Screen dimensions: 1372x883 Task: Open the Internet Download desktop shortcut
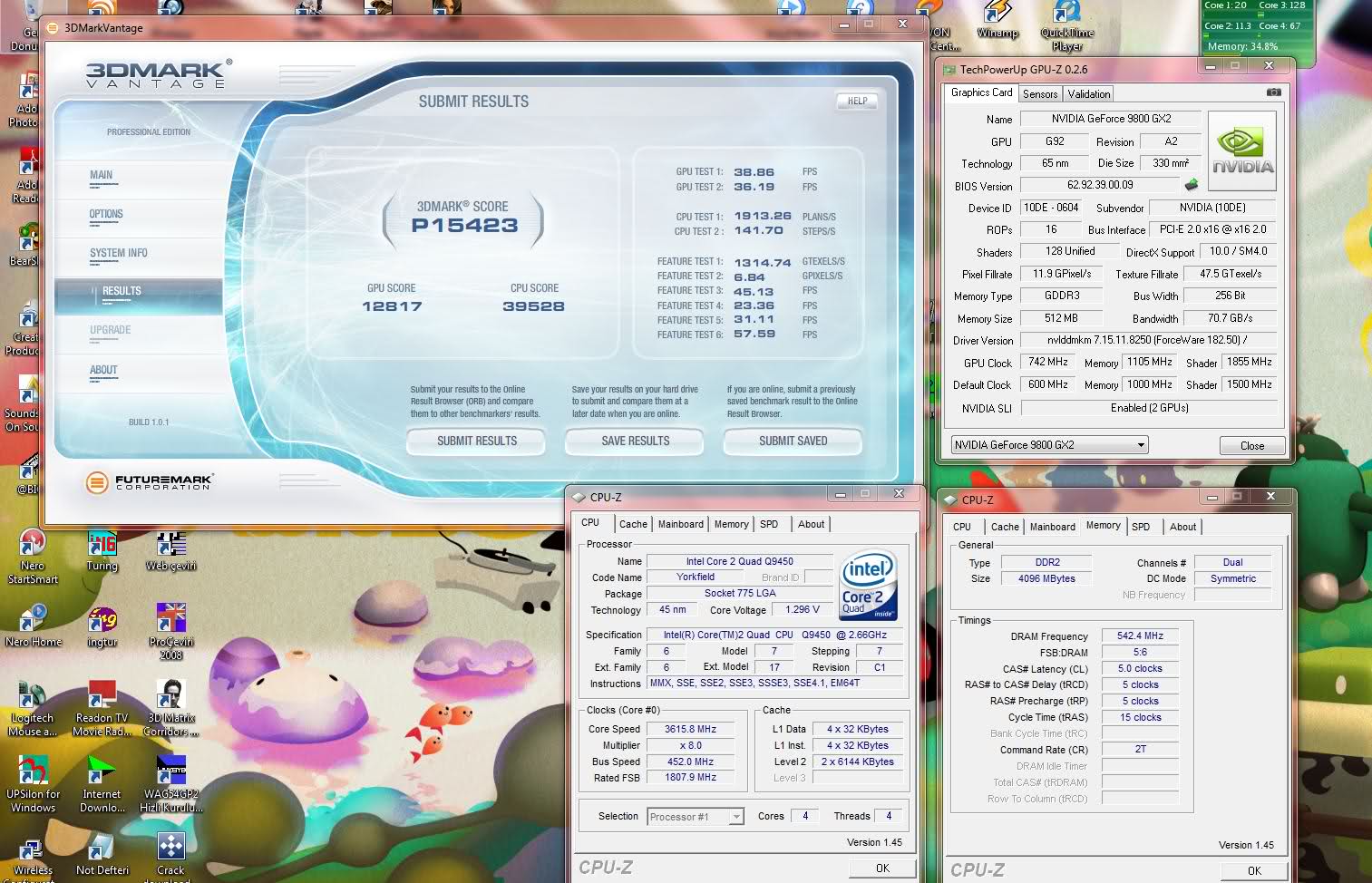tap(102, 784)
